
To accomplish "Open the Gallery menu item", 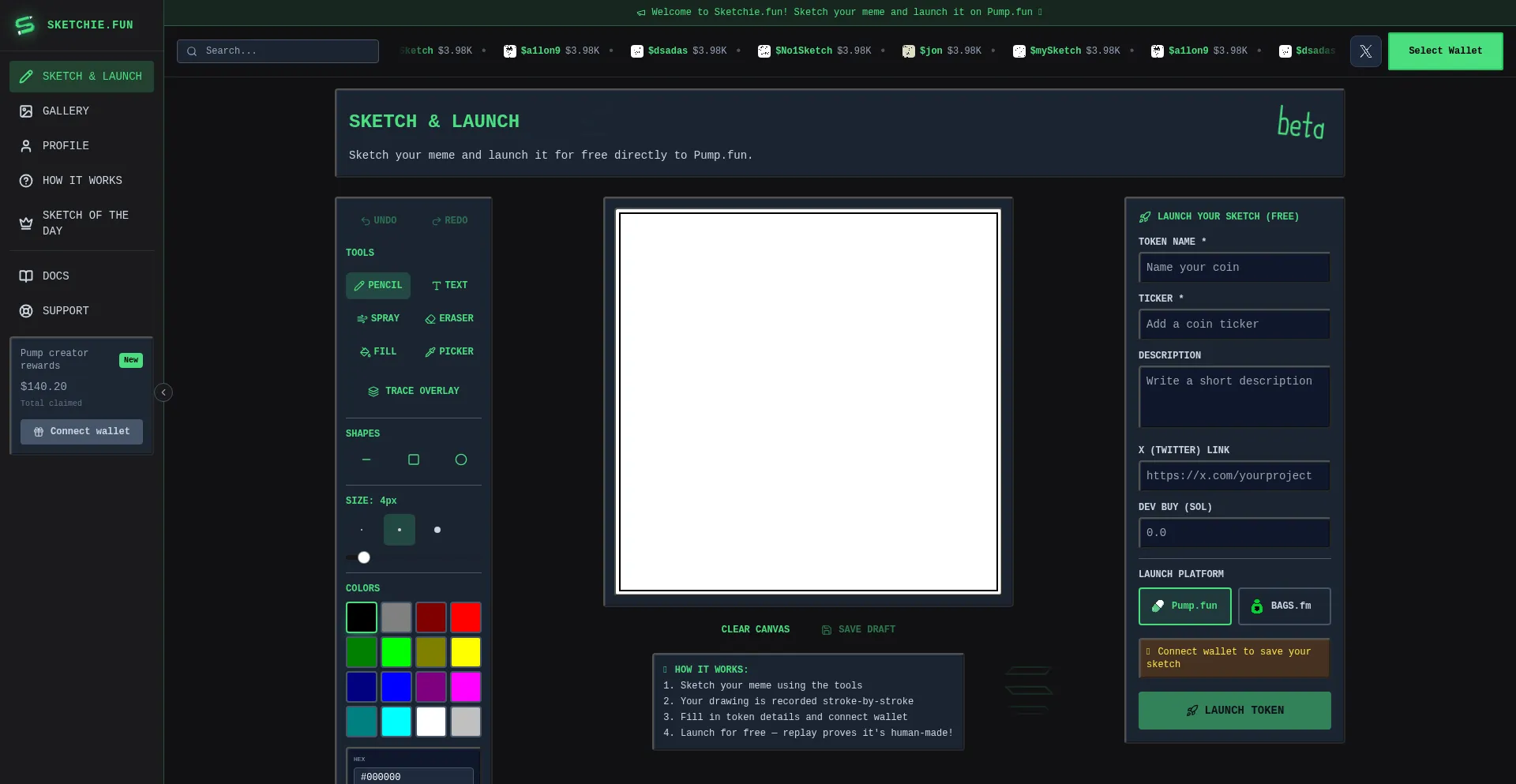I will click(x=66, y=111).
